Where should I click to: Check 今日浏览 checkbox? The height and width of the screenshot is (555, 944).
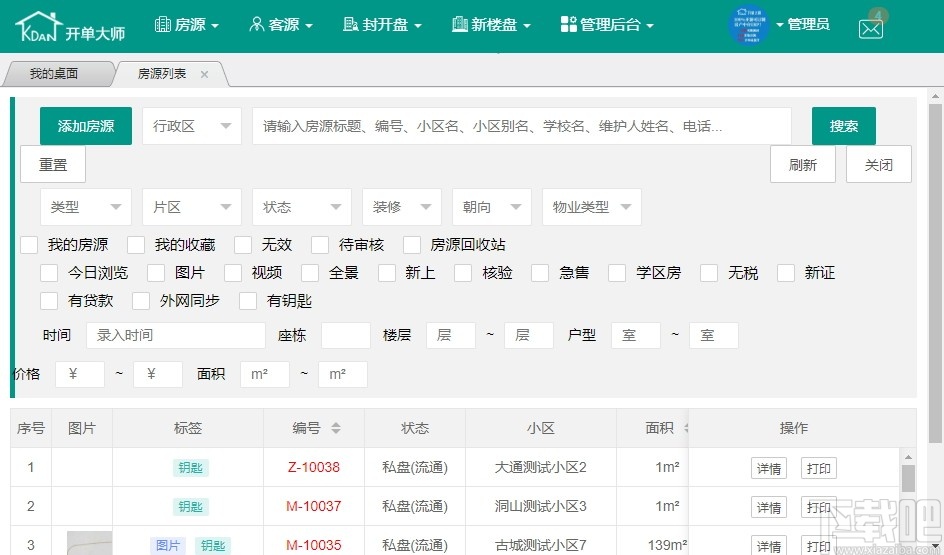pos(49,273)
